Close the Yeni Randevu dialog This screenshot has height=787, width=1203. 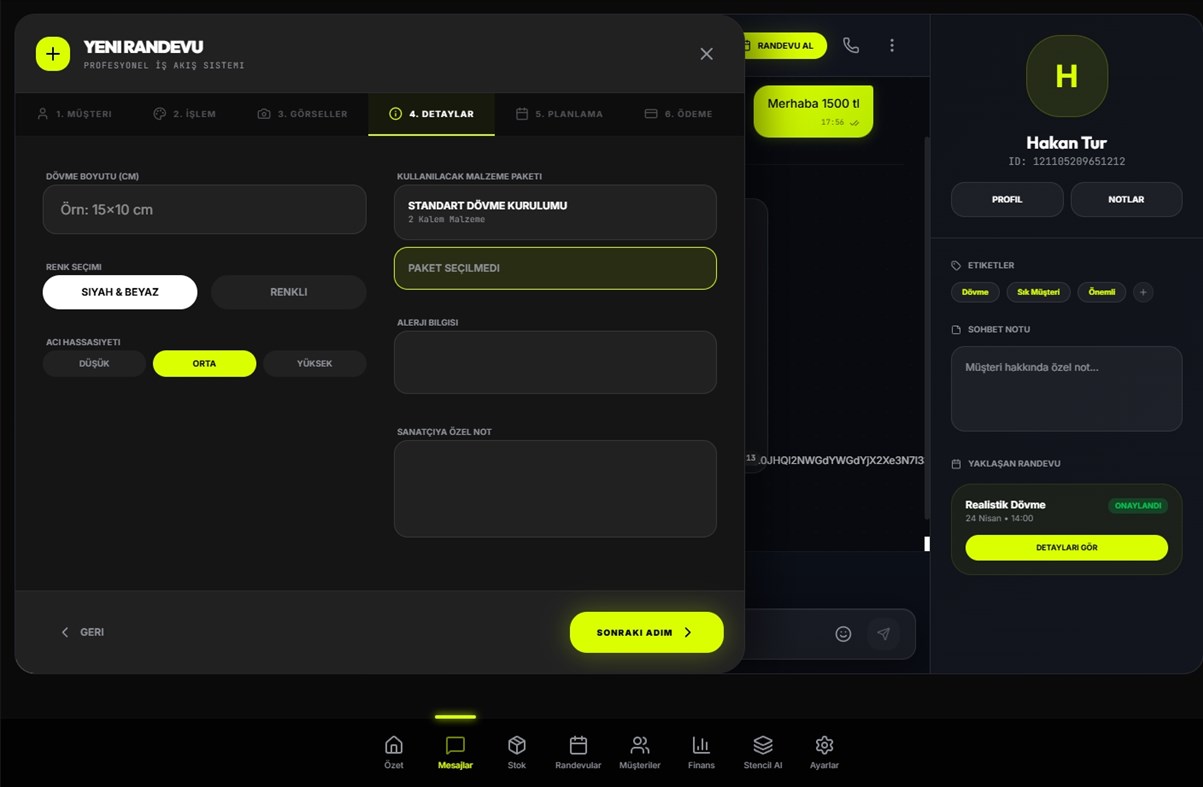[x=706, y=54]
